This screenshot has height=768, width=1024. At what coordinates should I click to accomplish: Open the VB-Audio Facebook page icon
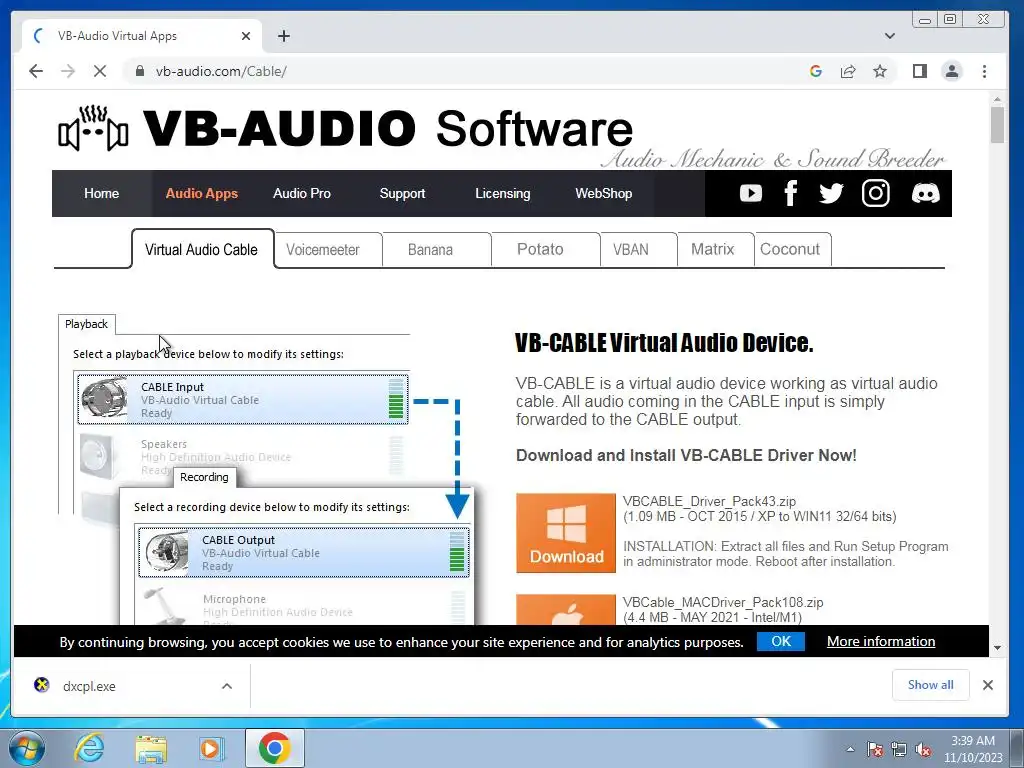pyautogui.click(x=790, y=193)
